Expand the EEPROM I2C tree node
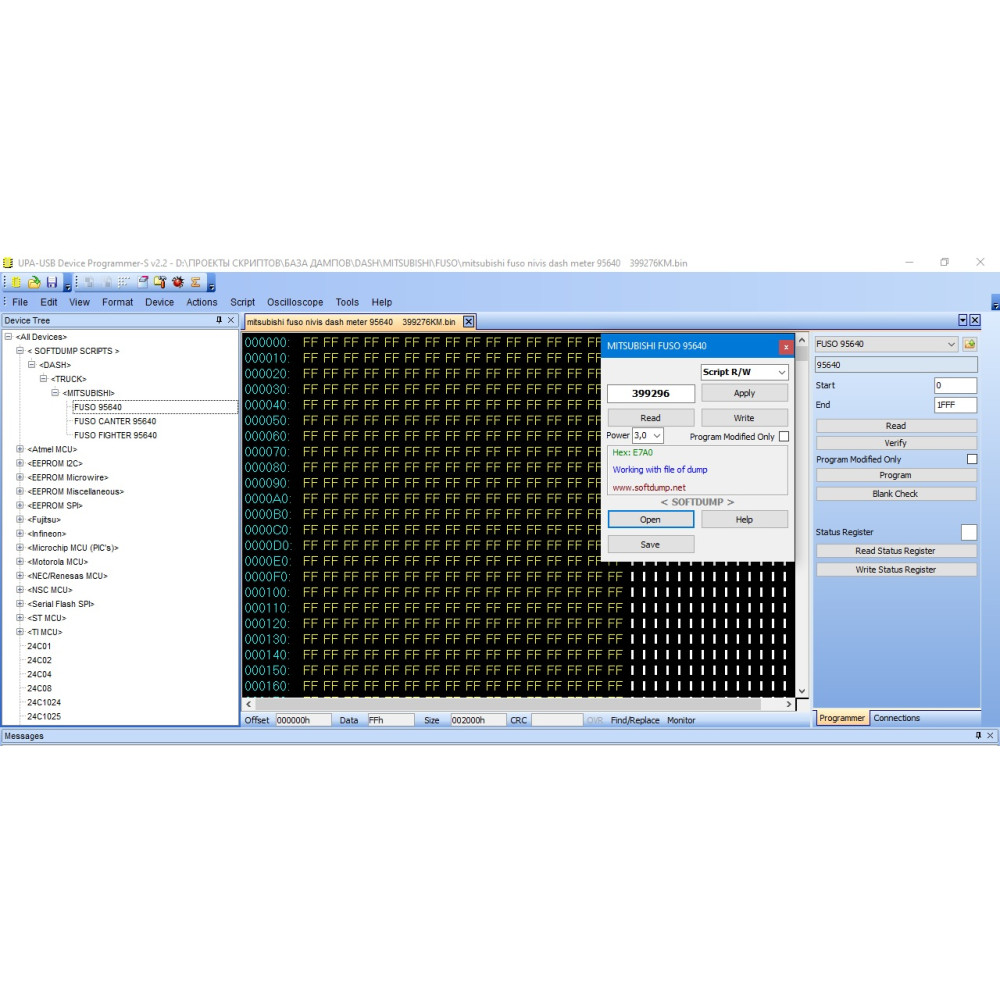The width and height of the screenshot is (1000, 1000). tap(20, 463)
